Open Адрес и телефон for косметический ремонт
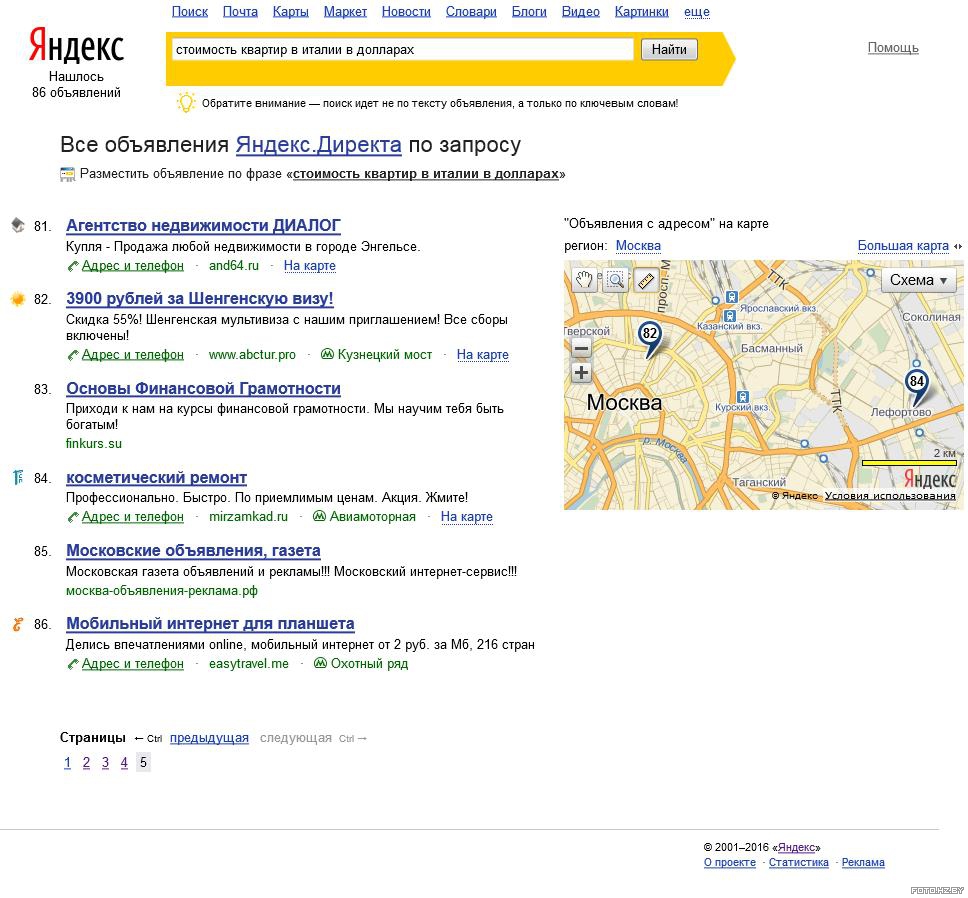 point(132,517)
